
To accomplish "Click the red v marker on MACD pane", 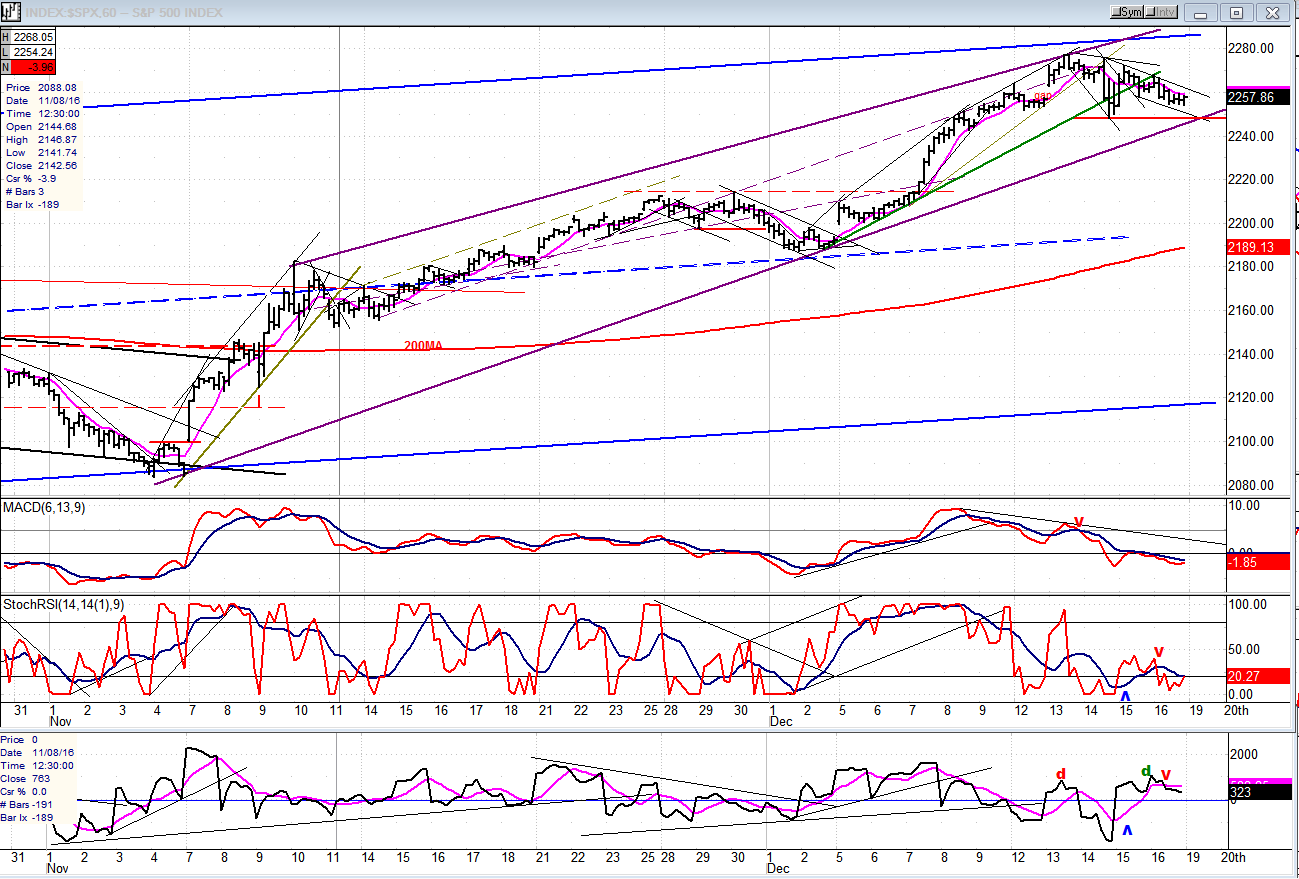I will click(x=1078, y=521).
